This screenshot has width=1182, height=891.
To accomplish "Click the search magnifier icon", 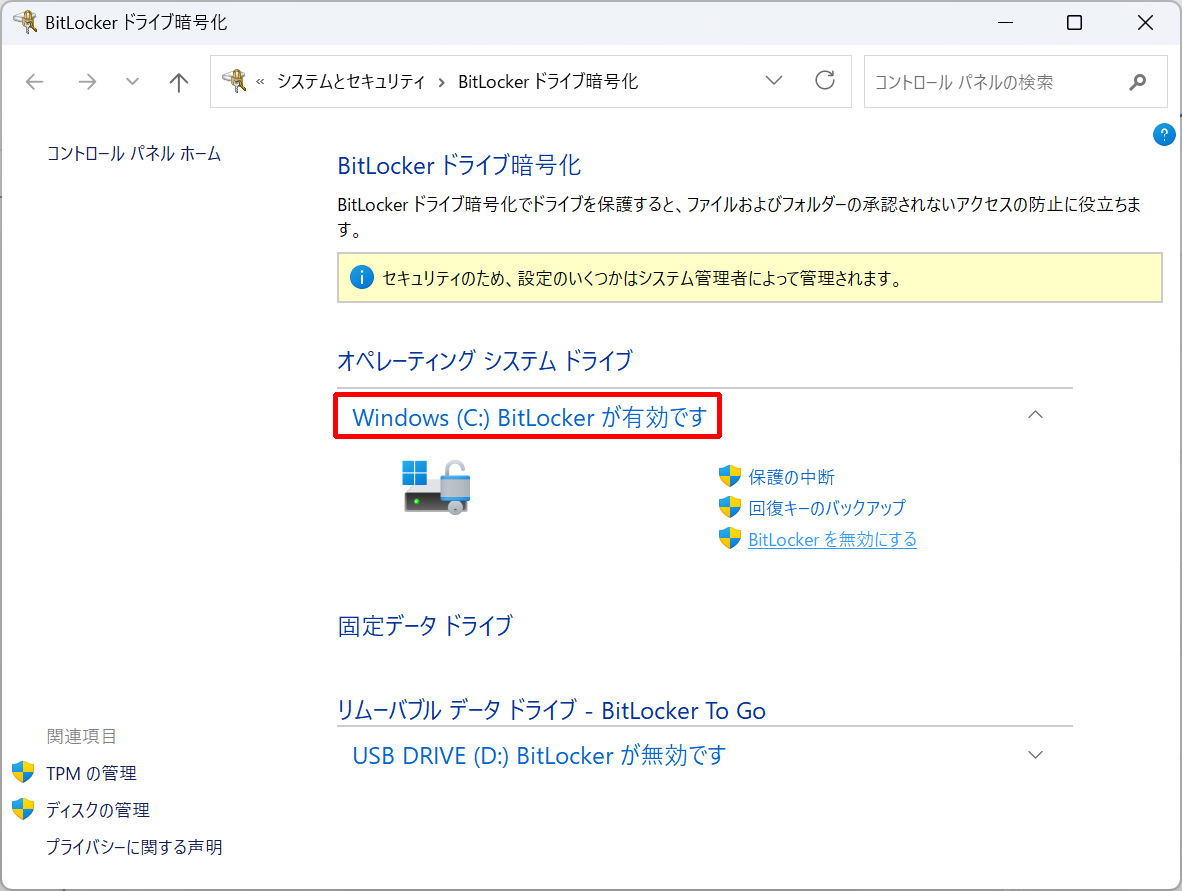I will (1138, 81).
